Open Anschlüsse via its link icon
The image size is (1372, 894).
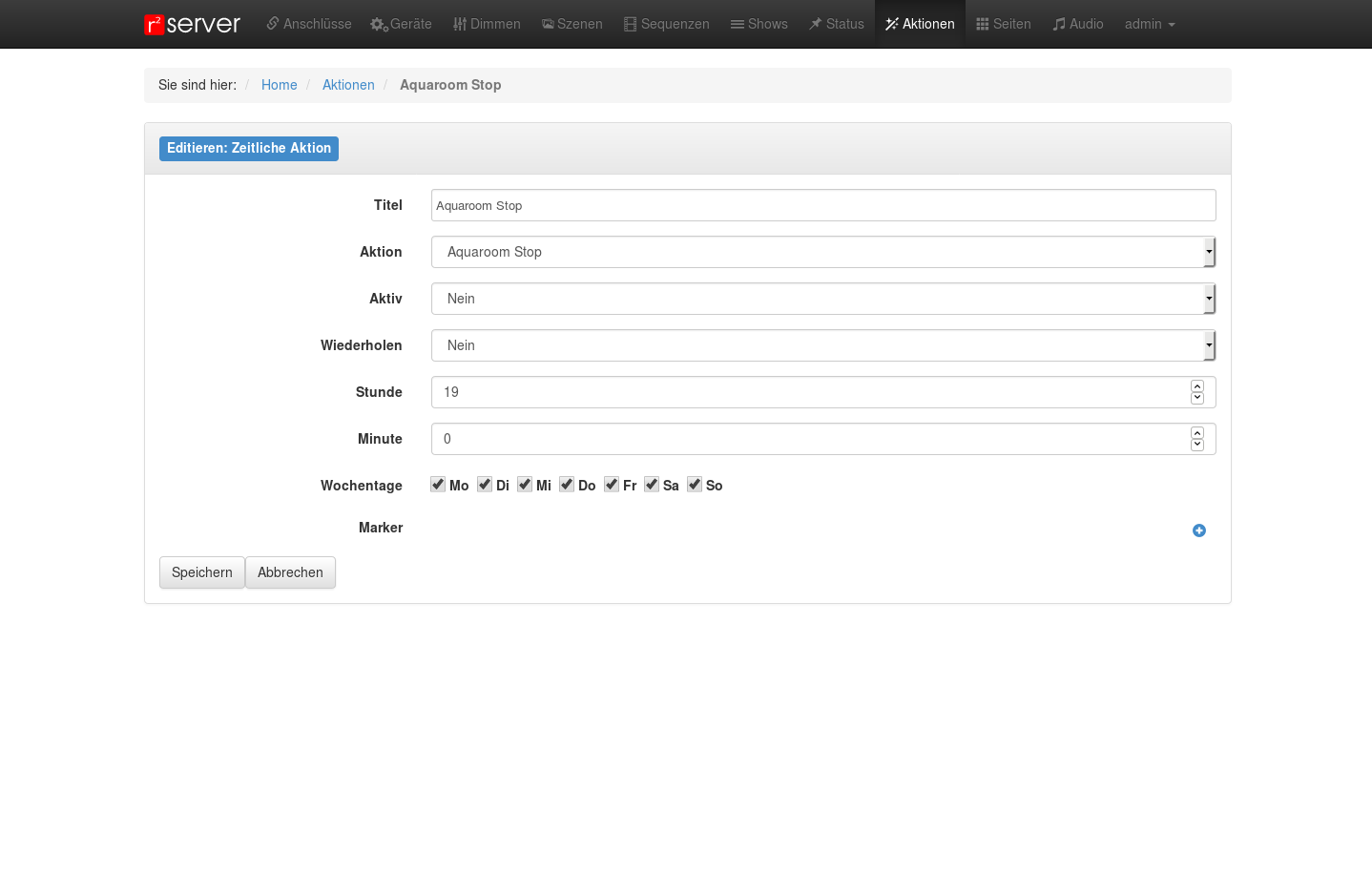tap(273, 24)
